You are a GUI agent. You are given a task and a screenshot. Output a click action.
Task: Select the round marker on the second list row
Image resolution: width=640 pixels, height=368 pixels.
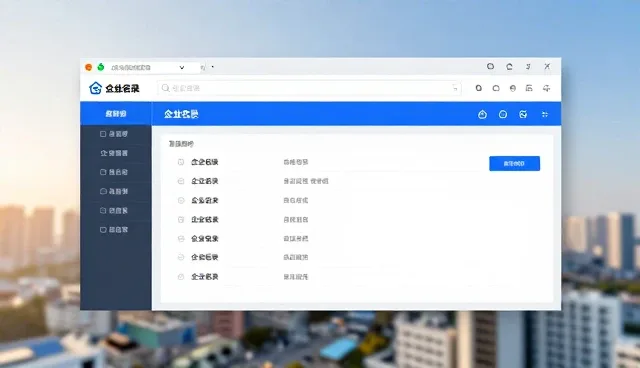tap(181, 181)
